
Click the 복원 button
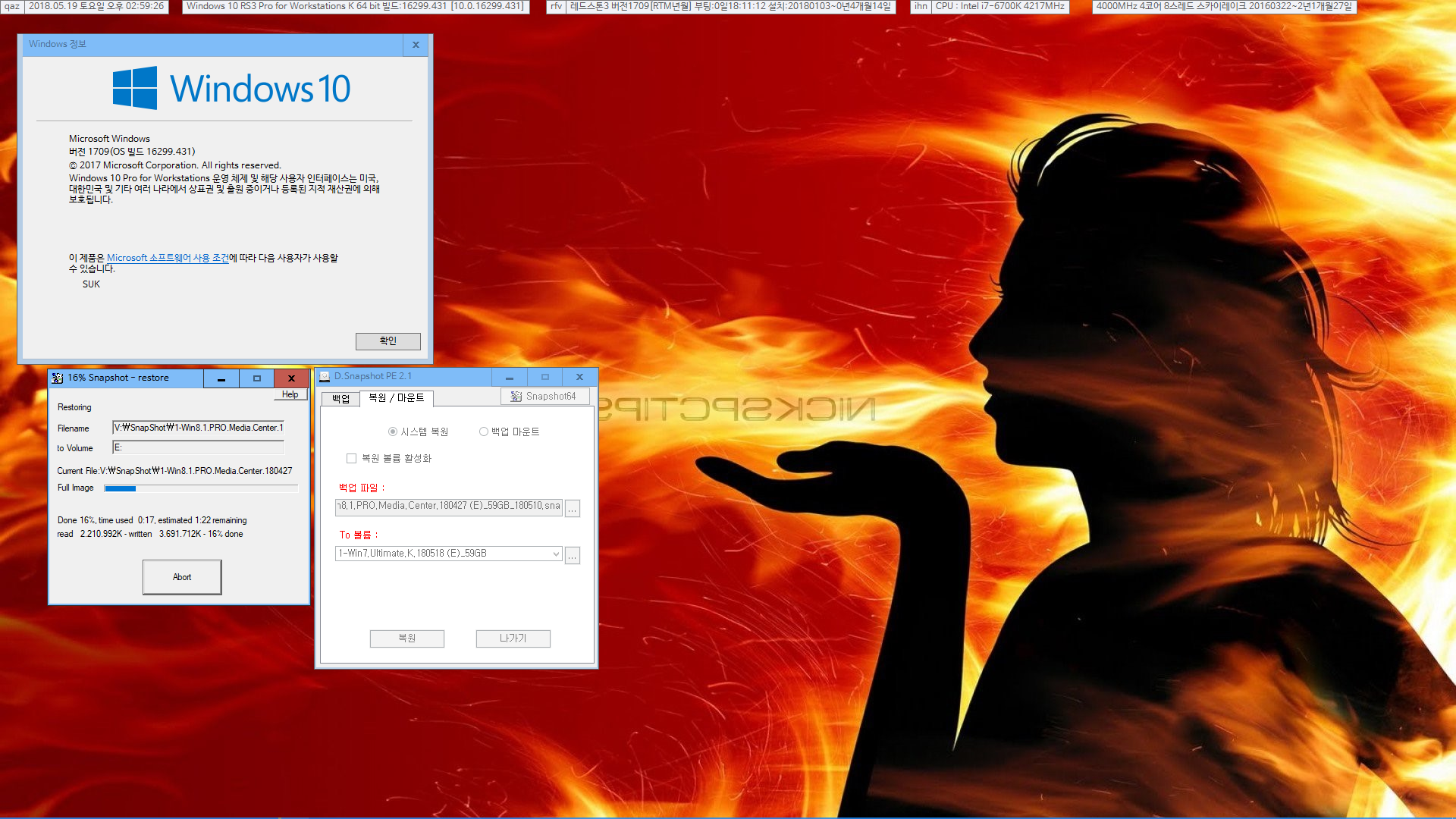tap(407, 639)
